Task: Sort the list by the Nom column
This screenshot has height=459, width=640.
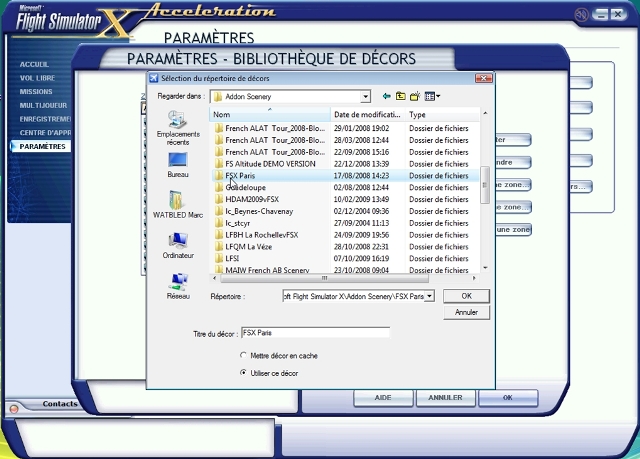Action: [x=270, y=115]
